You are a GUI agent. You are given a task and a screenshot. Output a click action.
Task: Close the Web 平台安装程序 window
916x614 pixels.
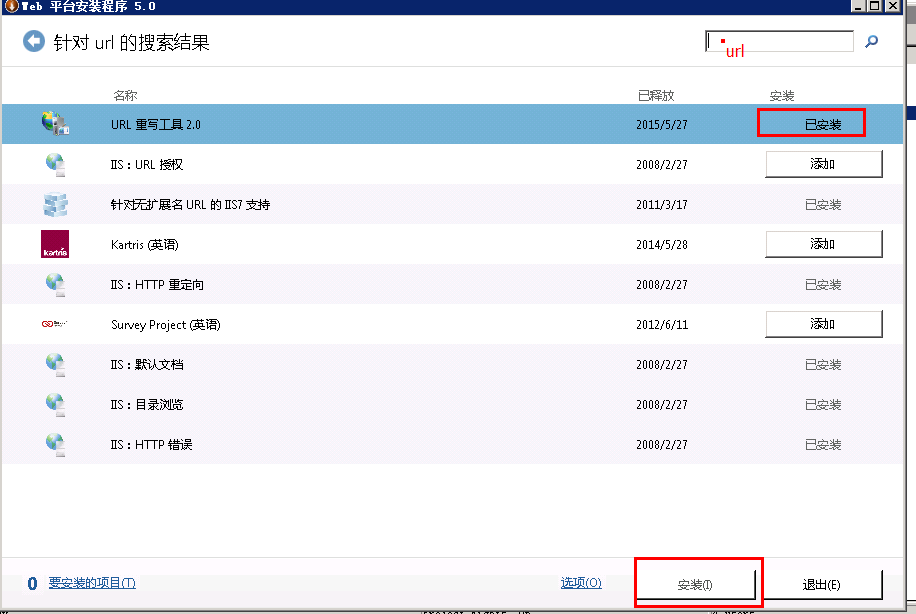coord(893,6)
